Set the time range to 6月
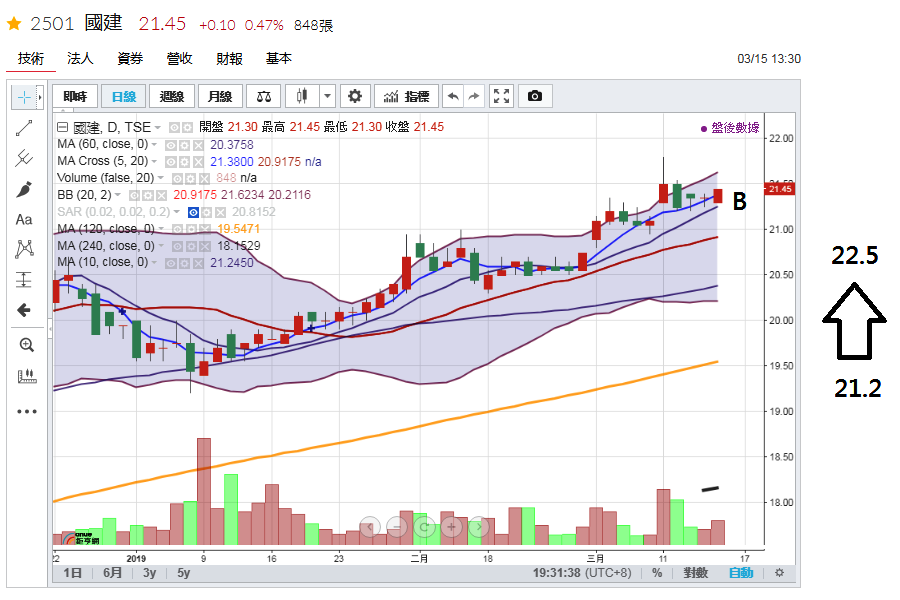 [113, 573]
